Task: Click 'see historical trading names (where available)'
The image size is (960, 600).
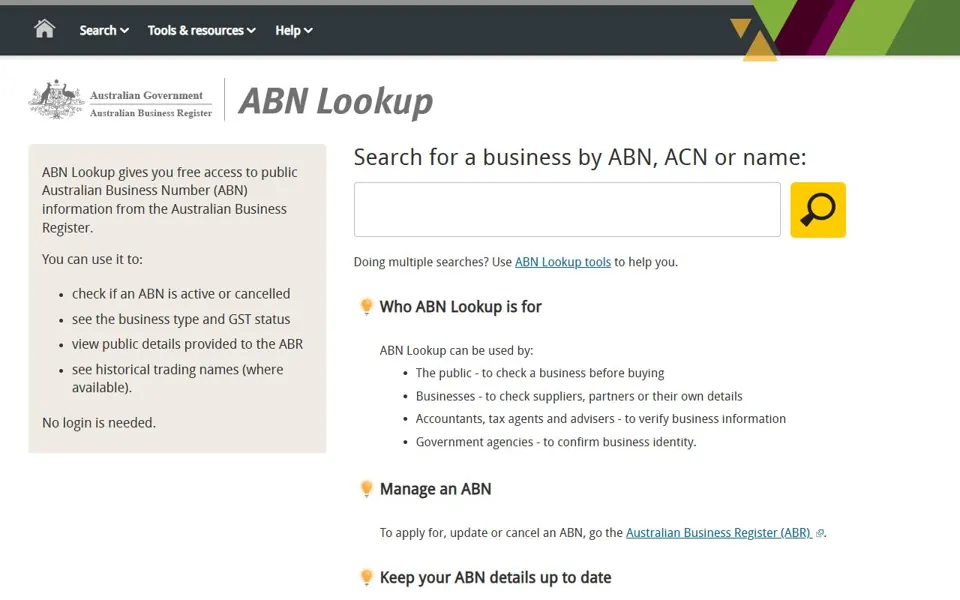Action: click(178, 378)
